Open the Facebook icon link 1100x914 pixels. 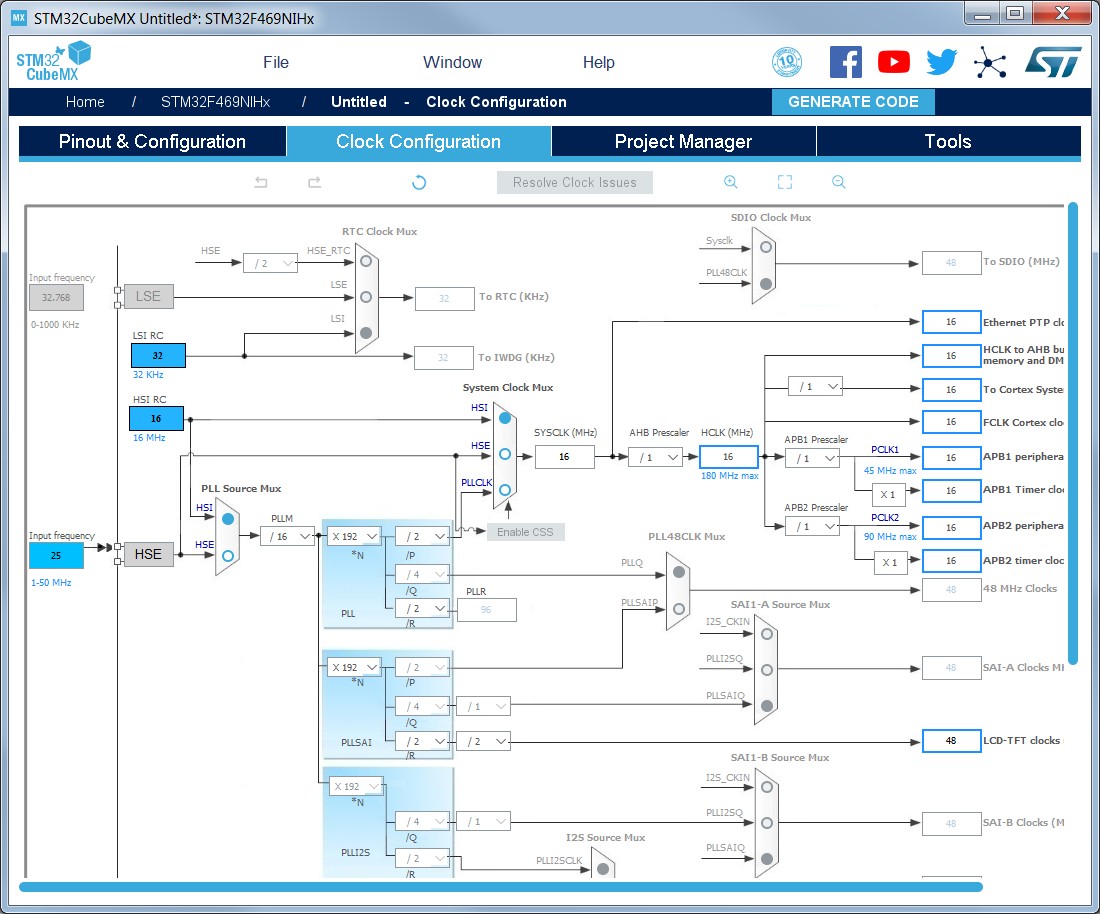[x=845, y=62]
